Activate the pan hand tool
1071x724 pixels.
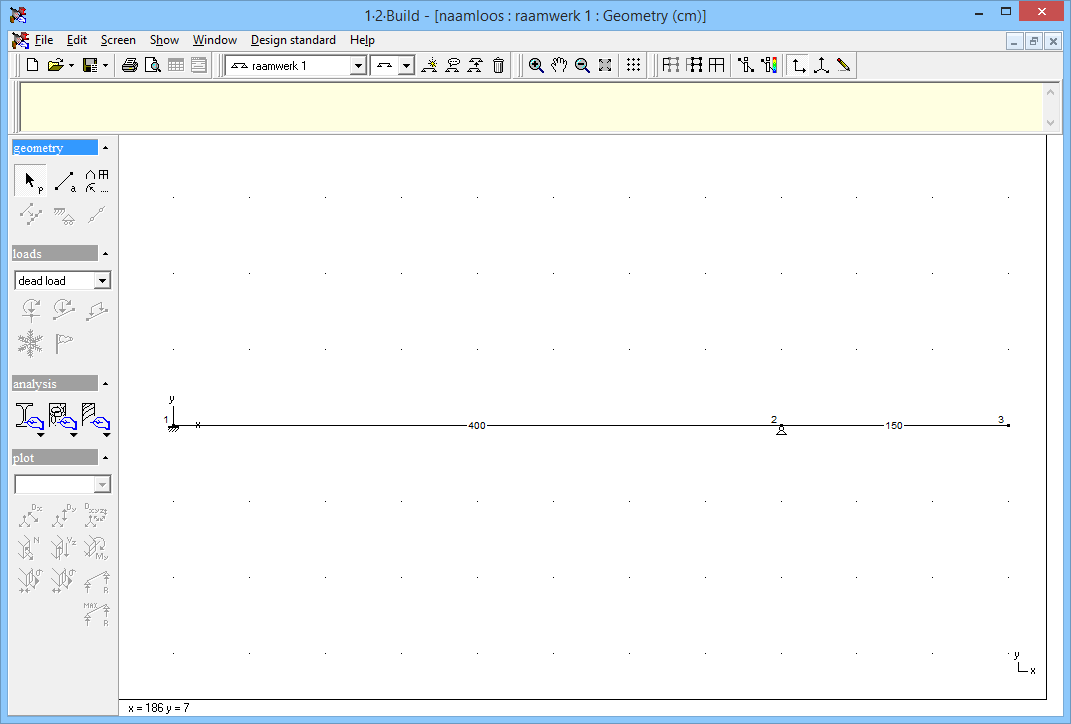[559, 65]
